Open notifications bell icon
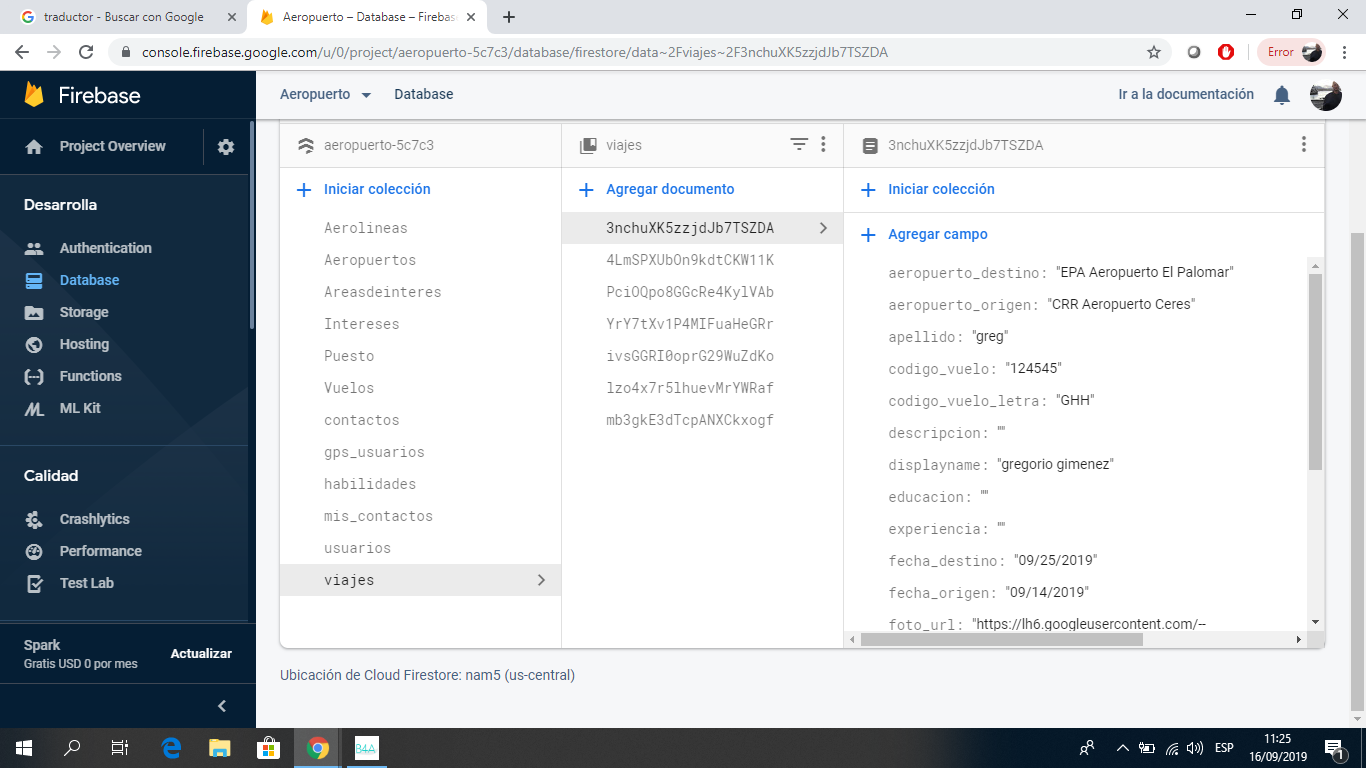Screen dimensions: 1366x768 pyautogui.click(x=1281, y=95)
